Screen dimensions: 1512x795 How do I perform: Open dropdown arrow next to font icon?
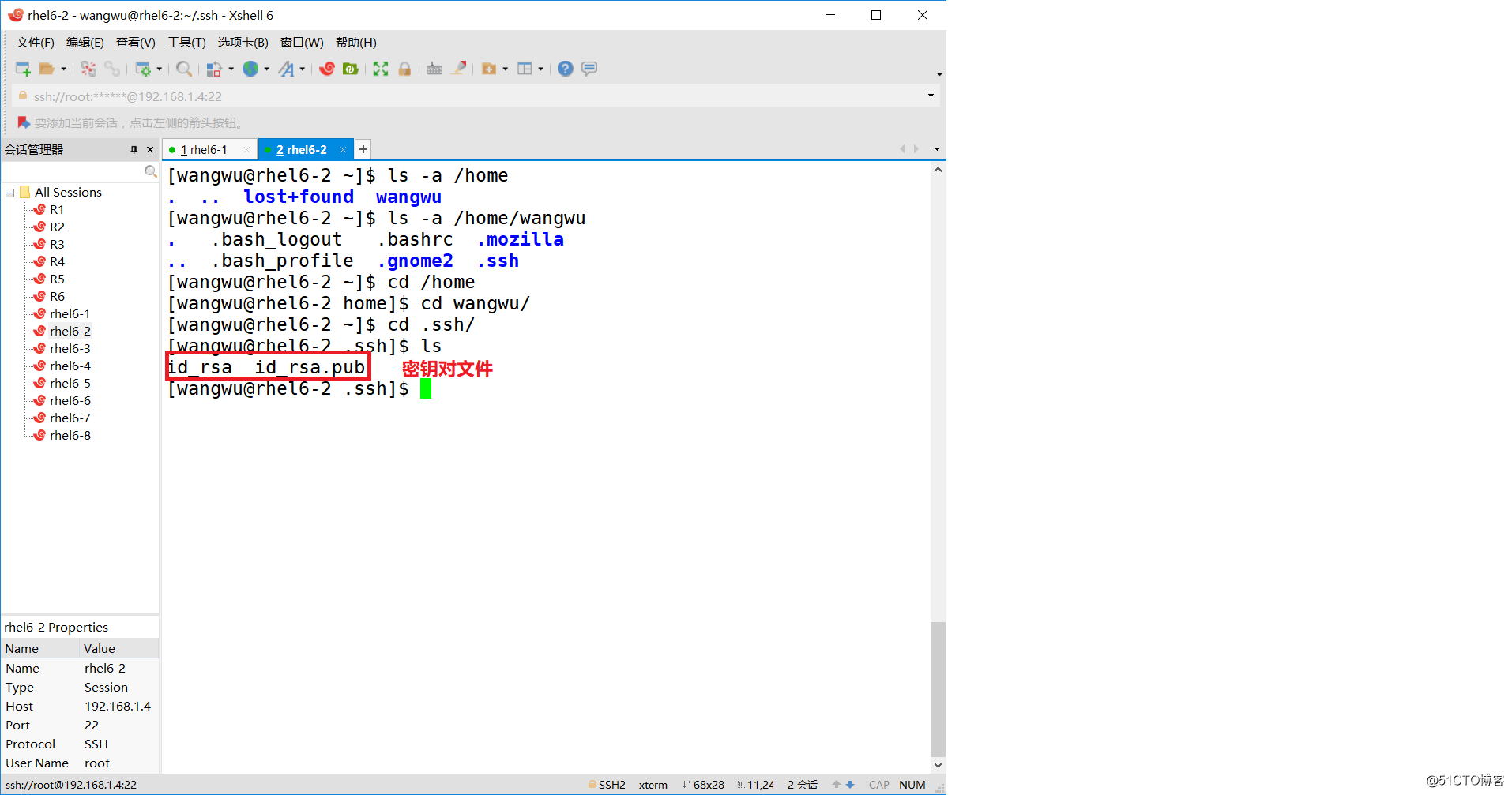(x=302, y=69)
